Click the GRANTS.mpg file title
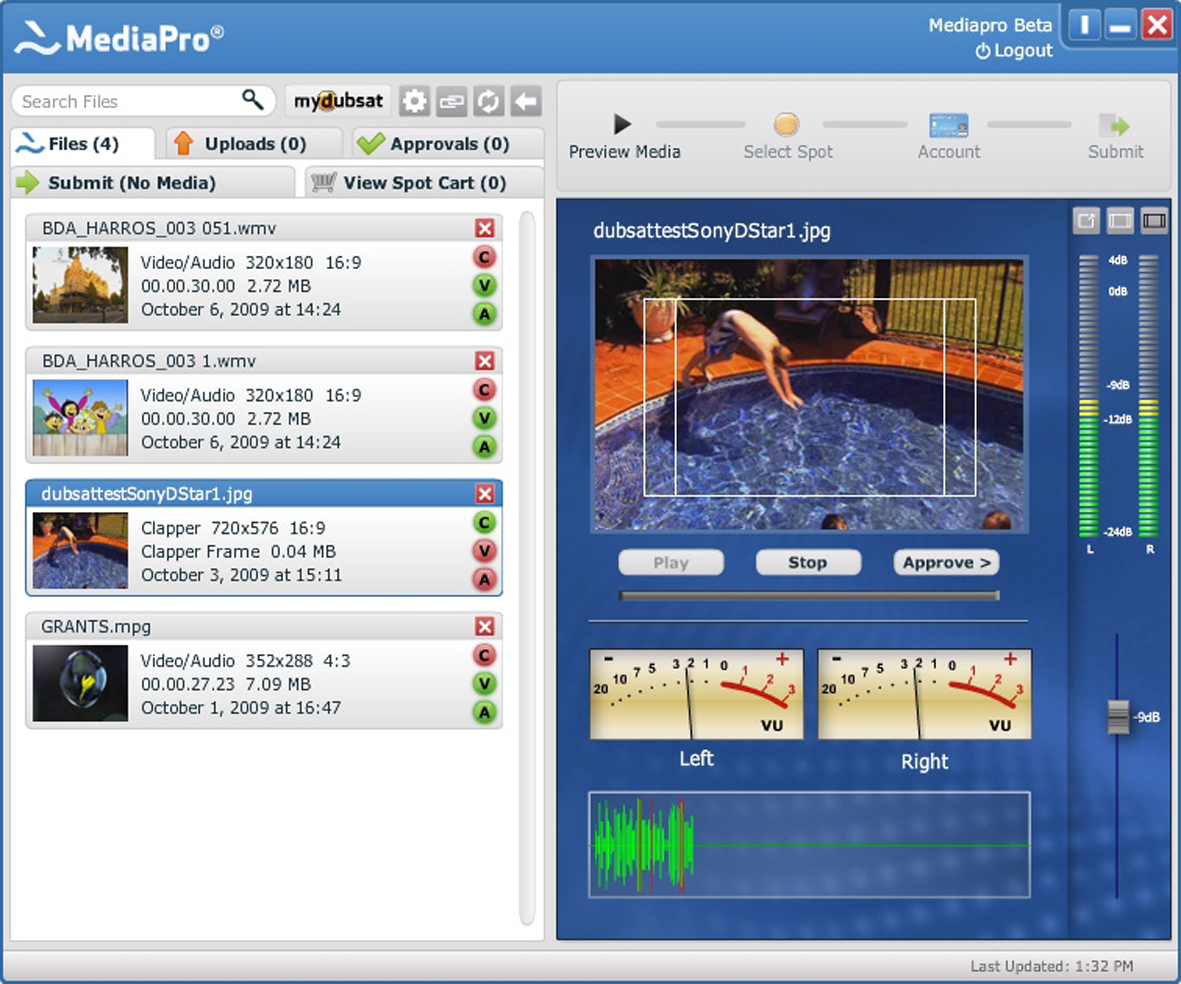 point(96,626)
